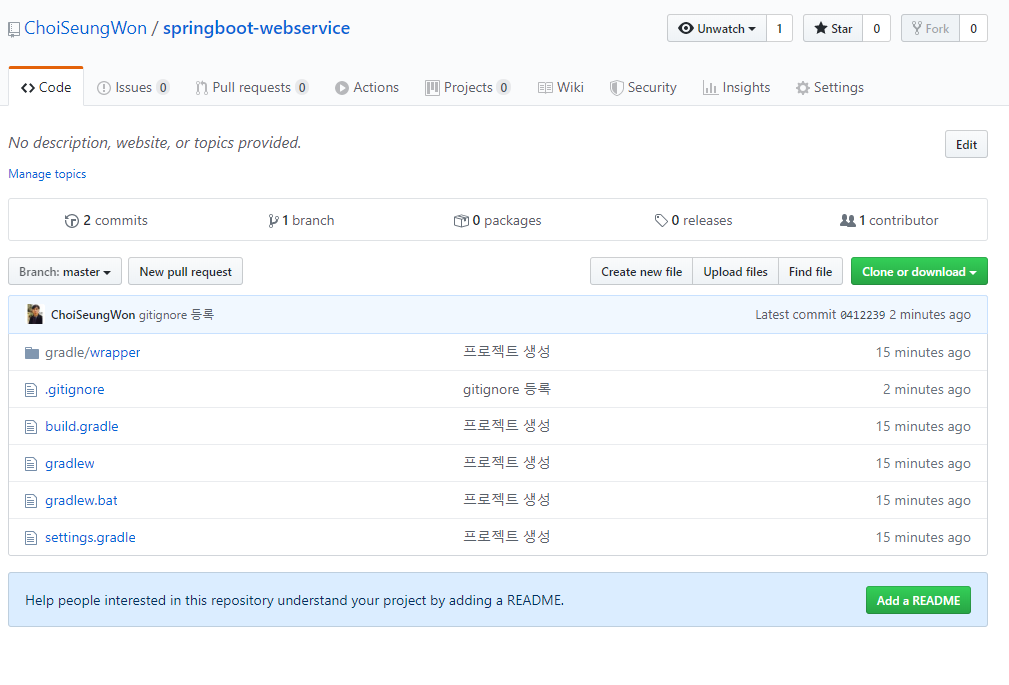Click ChoiSeungWon's avatar thumbnail in commit bar

click(x=35, y=314)
